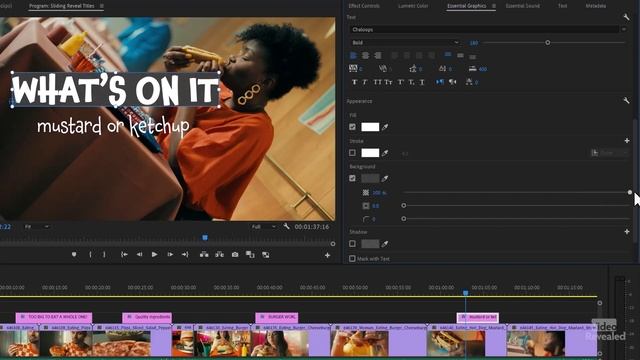The width and height of the screenshot is (640, 360).
Task: Pick Background color with eyedropper
Action: click(385, 178)
